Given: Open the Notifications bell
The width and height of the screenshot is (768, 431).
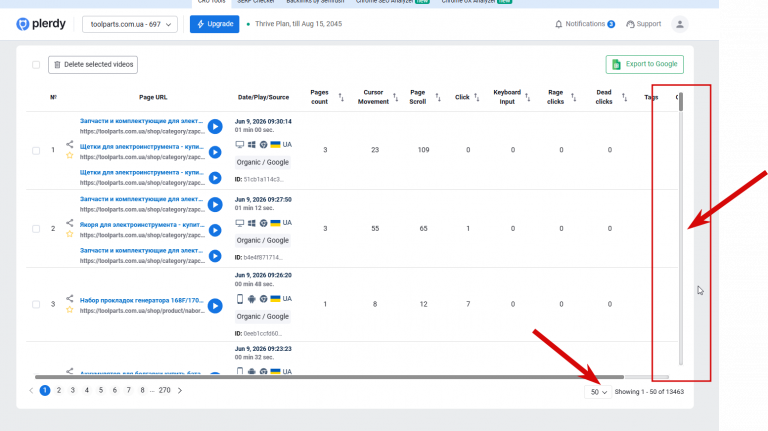Looking at the screenshot, I should (585, 24).
